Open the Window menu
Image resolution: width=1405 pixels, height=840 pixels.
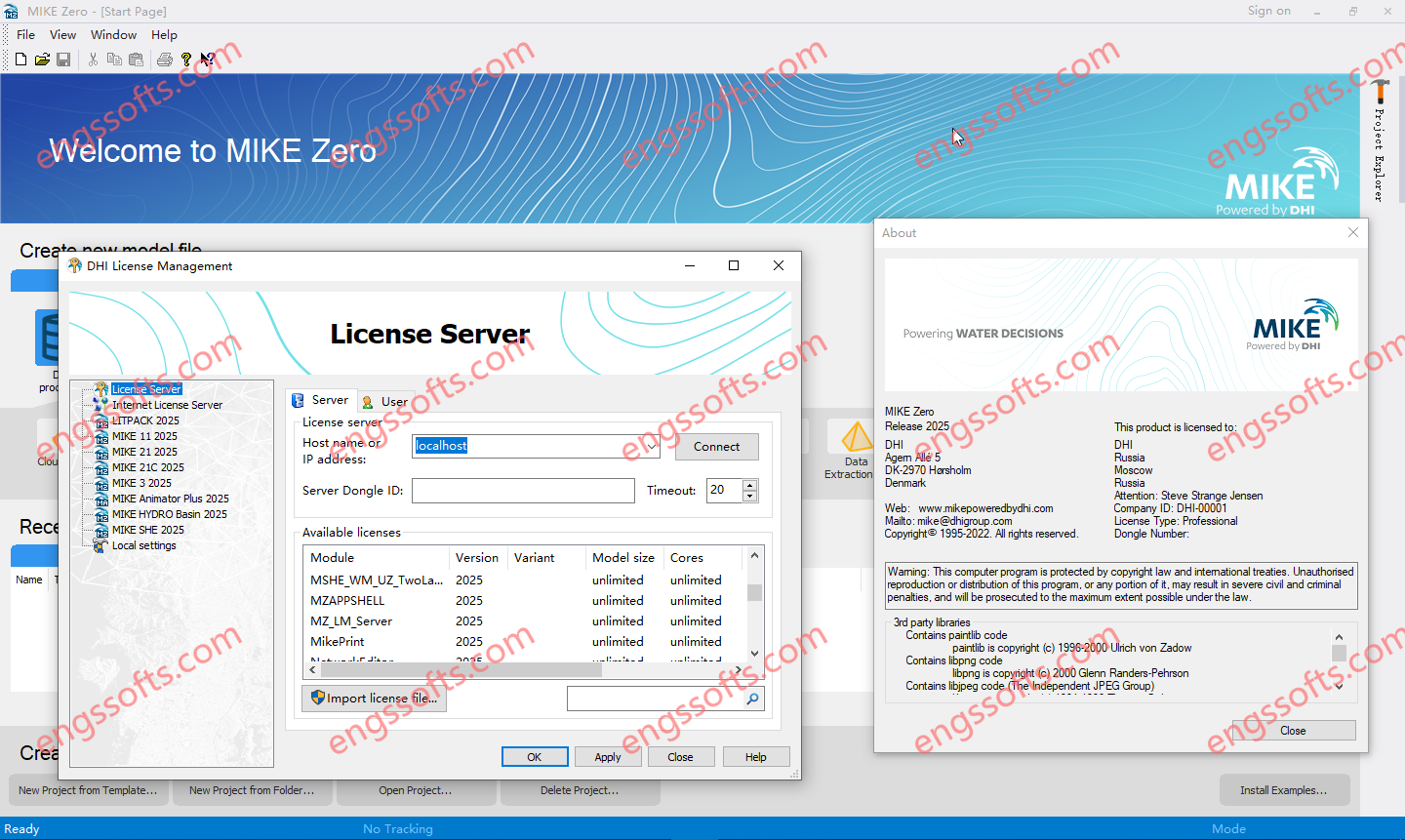[x=113, y=34]
